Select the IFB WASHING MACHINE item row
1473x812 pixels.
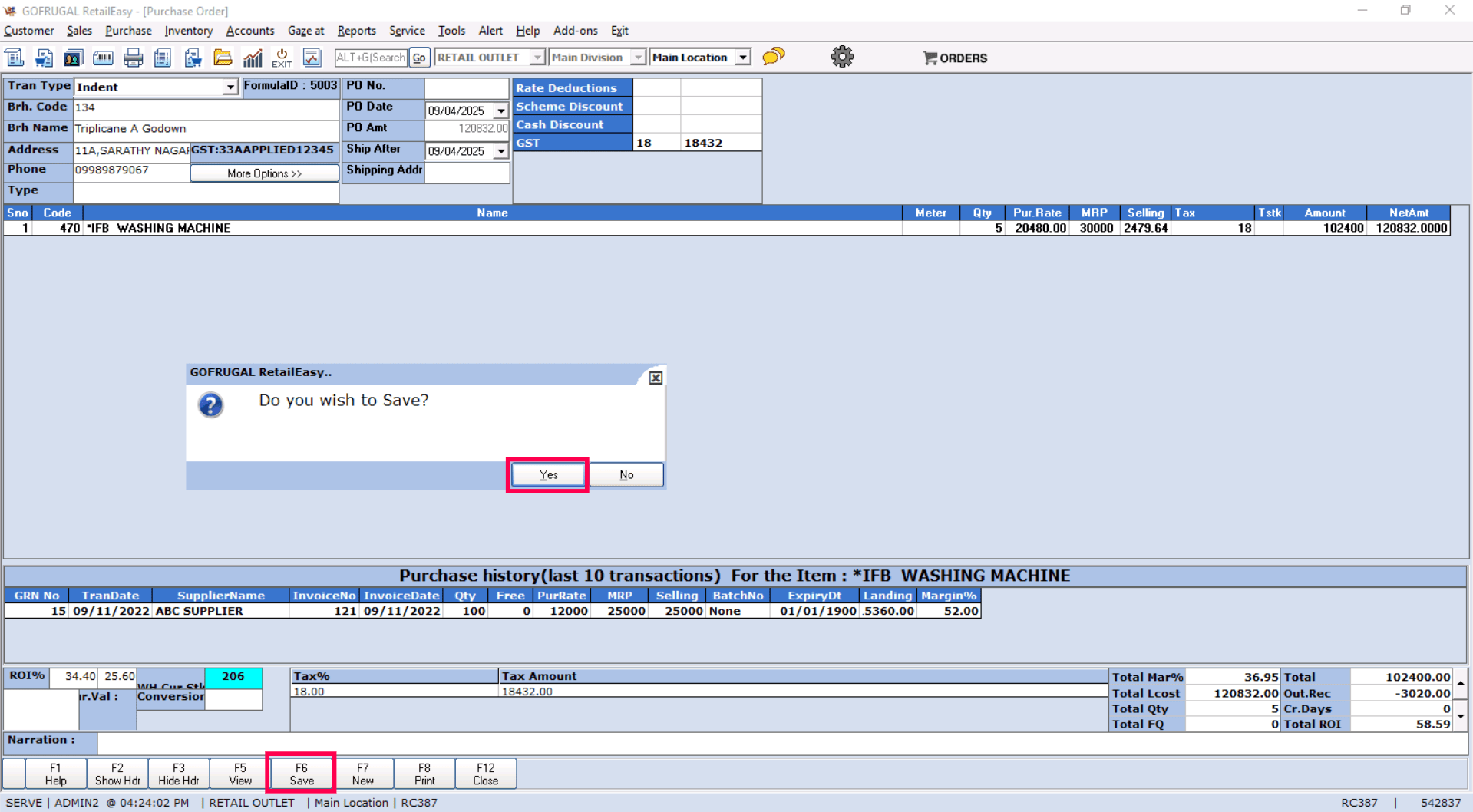coord(727,228)
